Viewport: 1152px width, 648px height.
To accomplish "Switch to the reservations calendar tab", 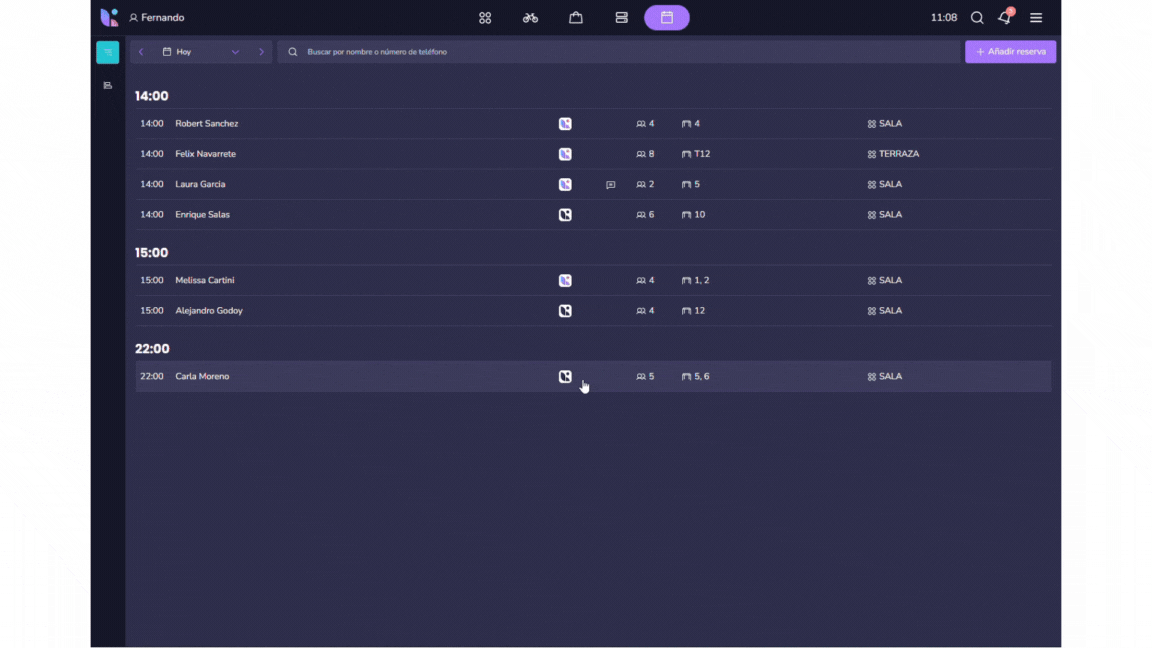I will coord(667,18).
